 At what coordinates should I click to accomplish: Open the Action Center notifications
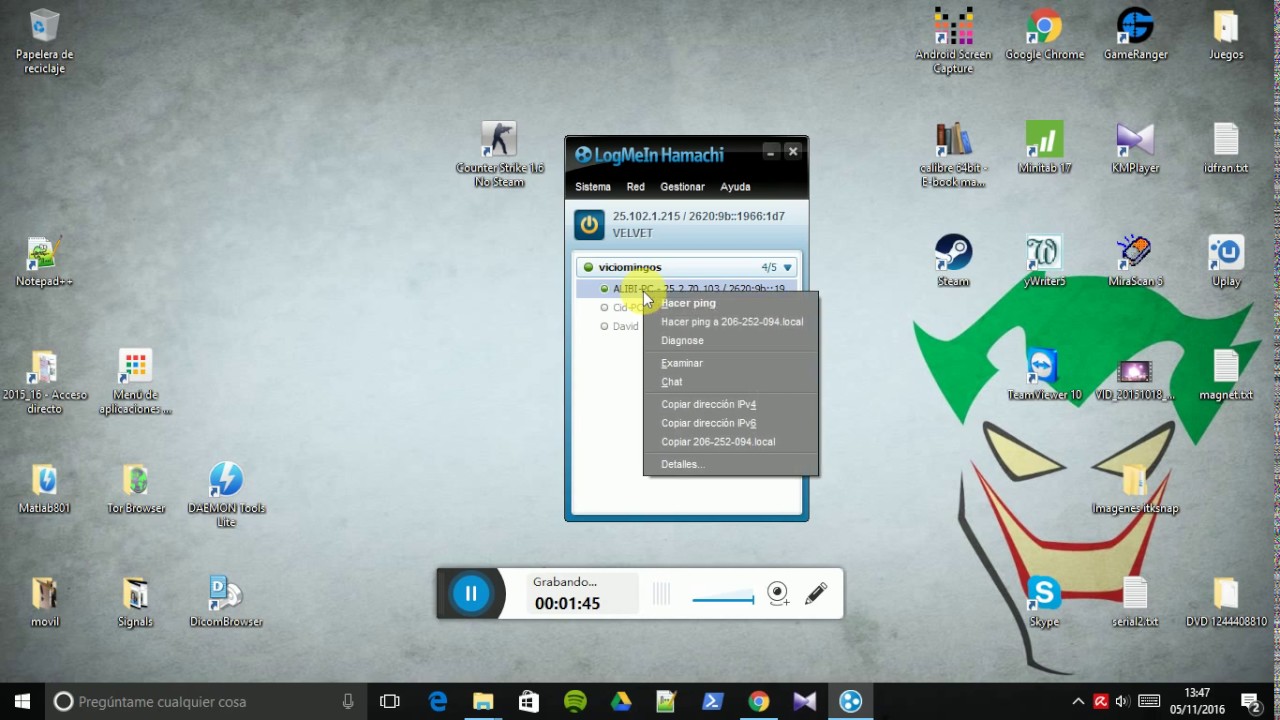pos(1250,702)
